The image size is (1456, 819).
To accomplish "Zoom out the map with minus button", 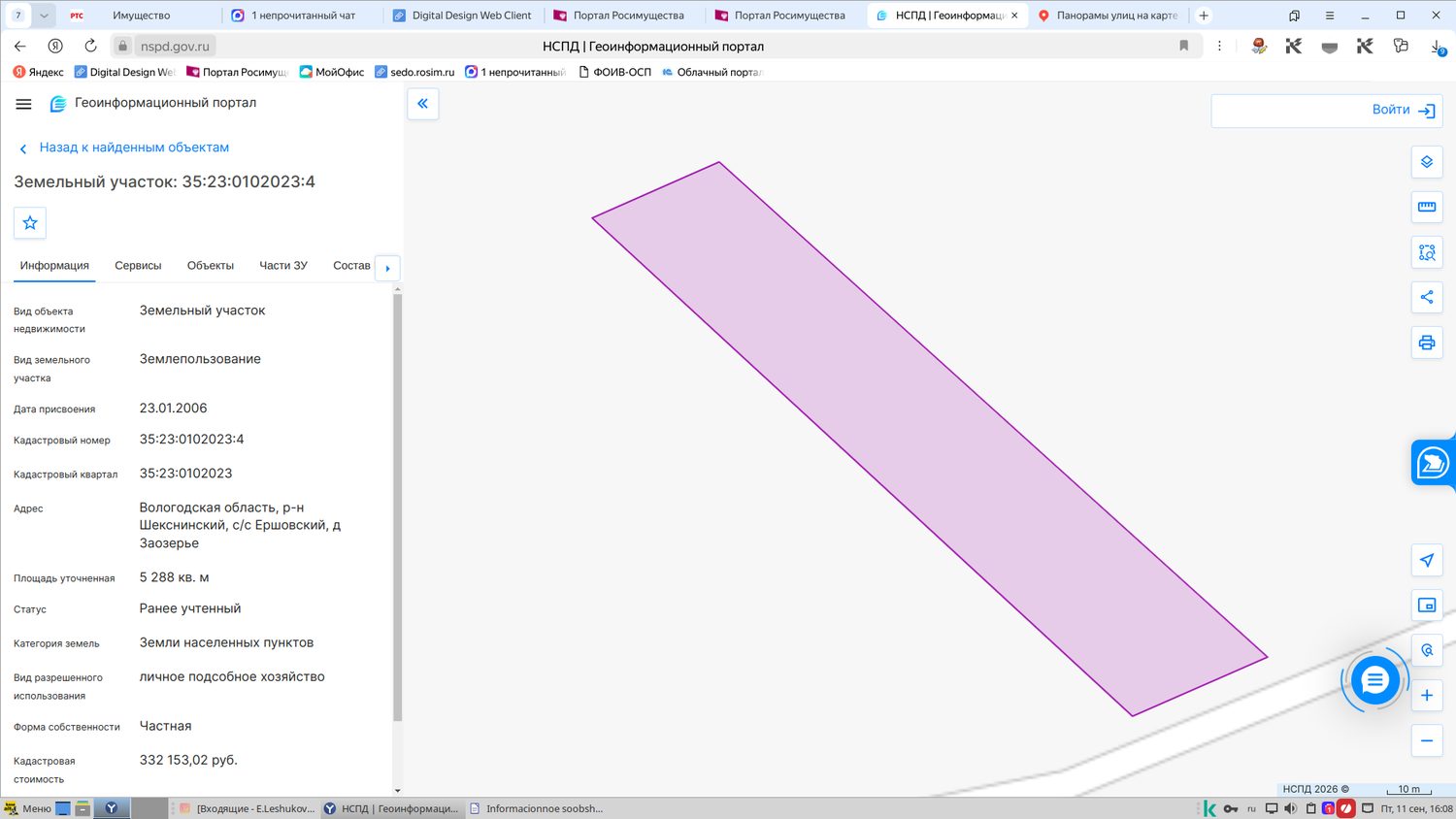I will [1426, 740].
